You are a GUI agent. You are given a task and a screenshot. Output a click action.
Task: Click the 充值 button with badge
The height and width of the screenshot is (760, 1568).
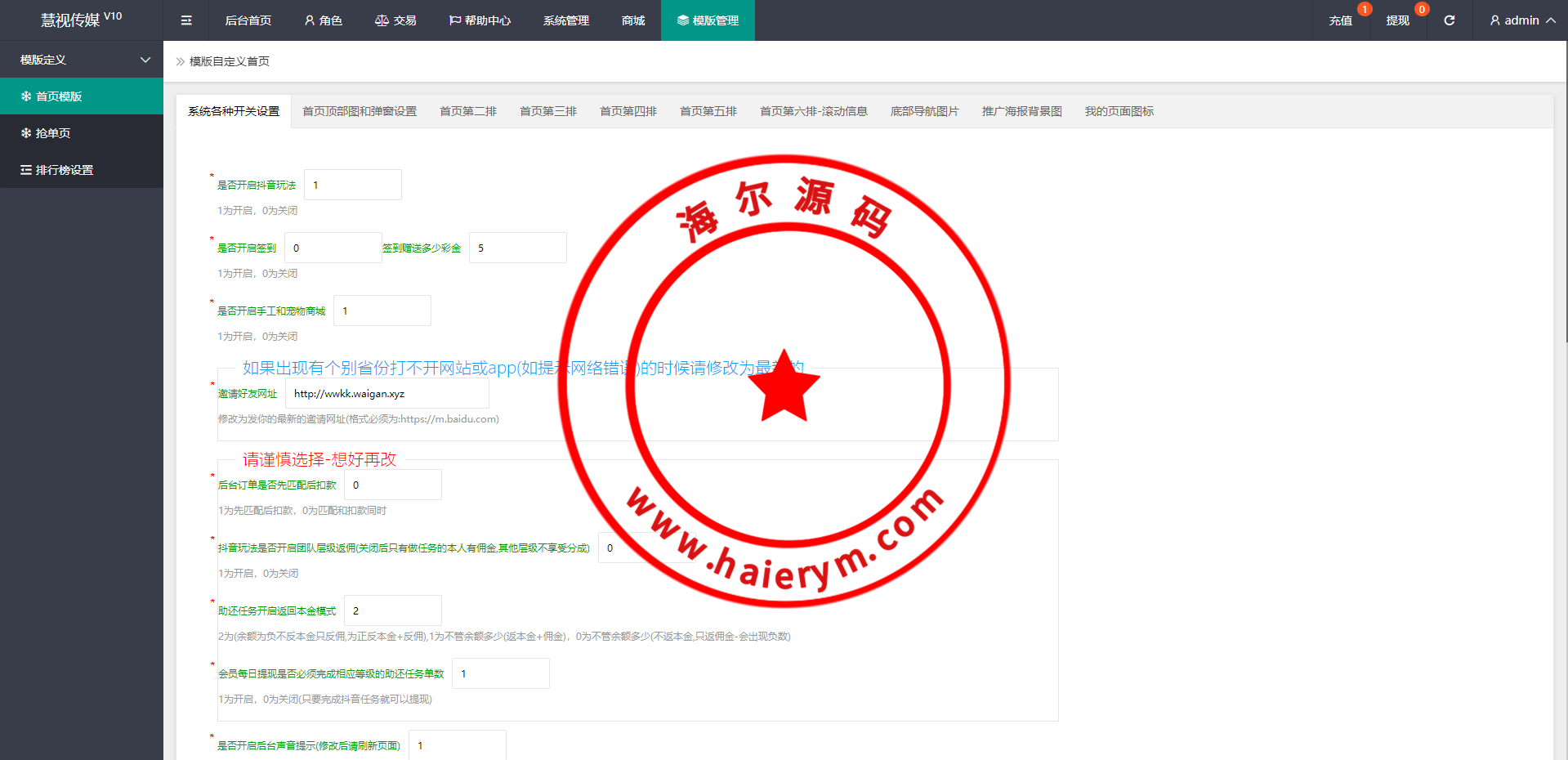[1340, 20]
